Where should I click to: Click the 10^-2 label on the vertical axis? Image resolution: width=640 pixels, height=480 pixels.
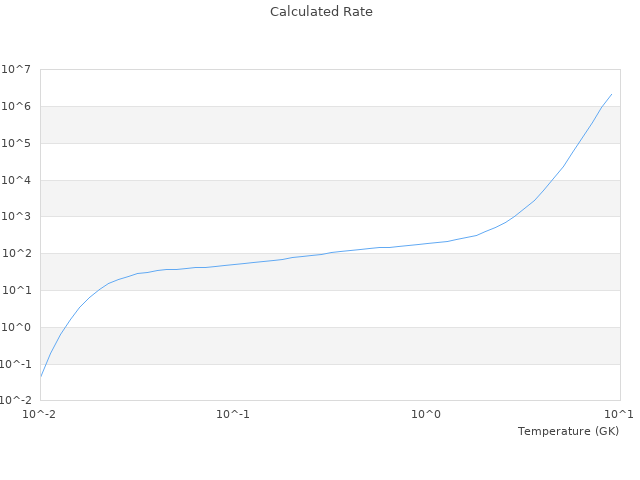point(15,401)
